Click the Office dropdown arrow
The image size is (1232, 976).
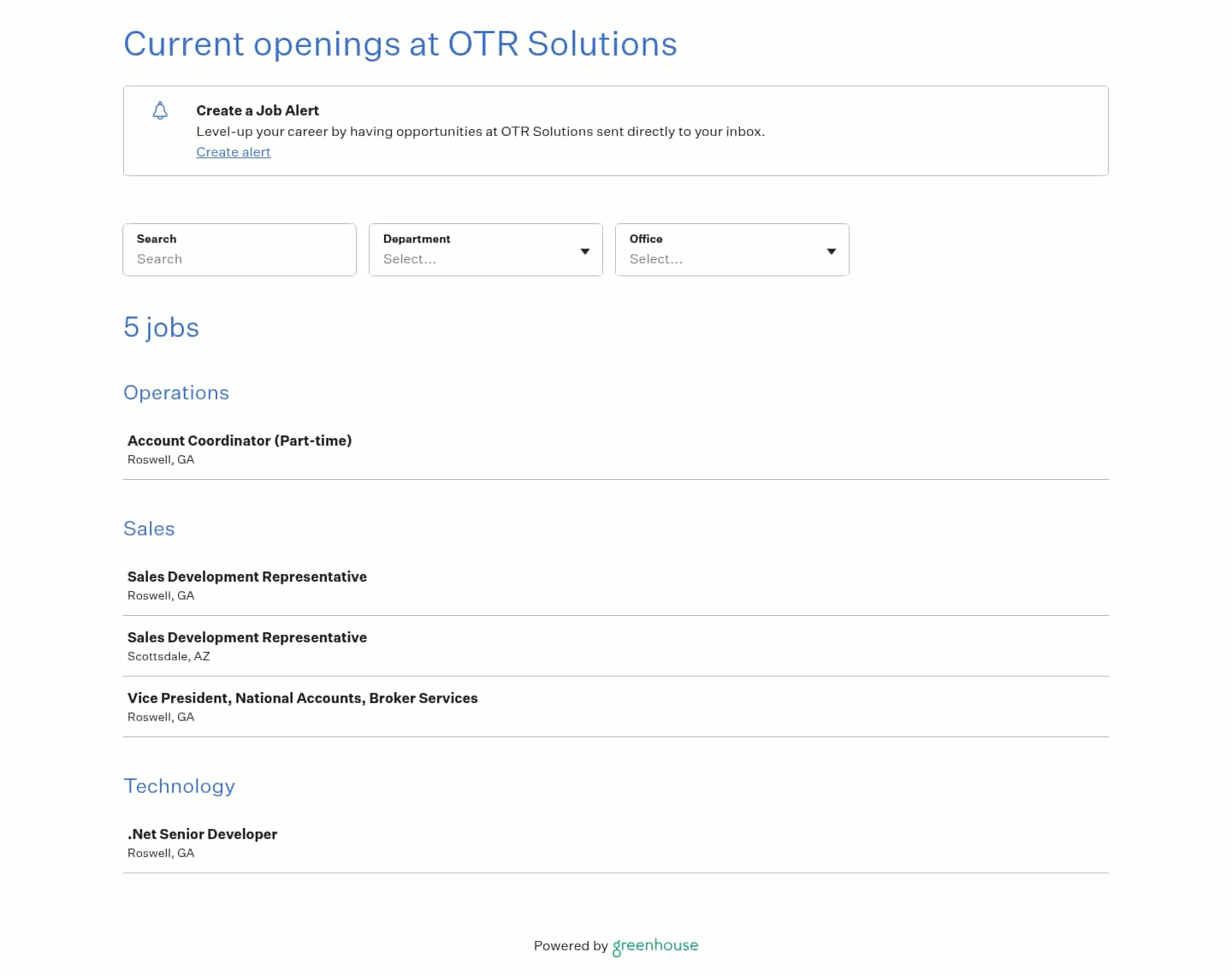click(x=832, y=251)
